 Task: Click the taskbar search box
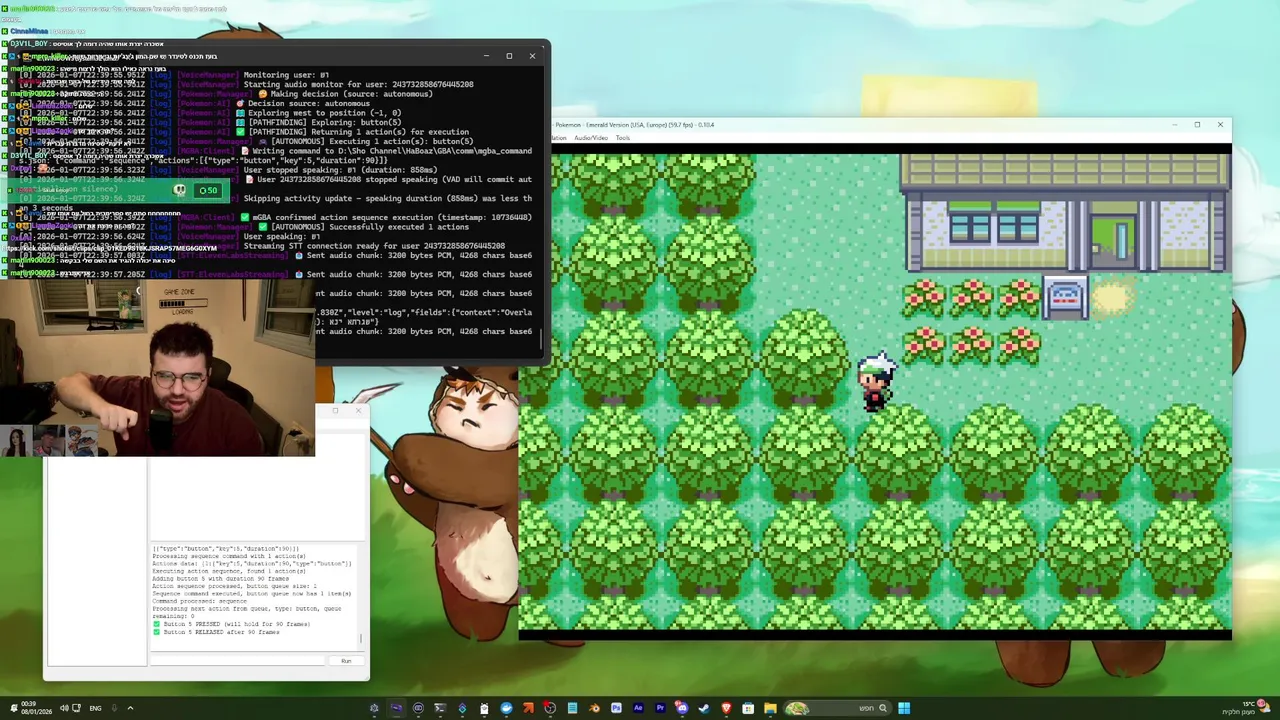pyautogui.click(x=839, y=708)
